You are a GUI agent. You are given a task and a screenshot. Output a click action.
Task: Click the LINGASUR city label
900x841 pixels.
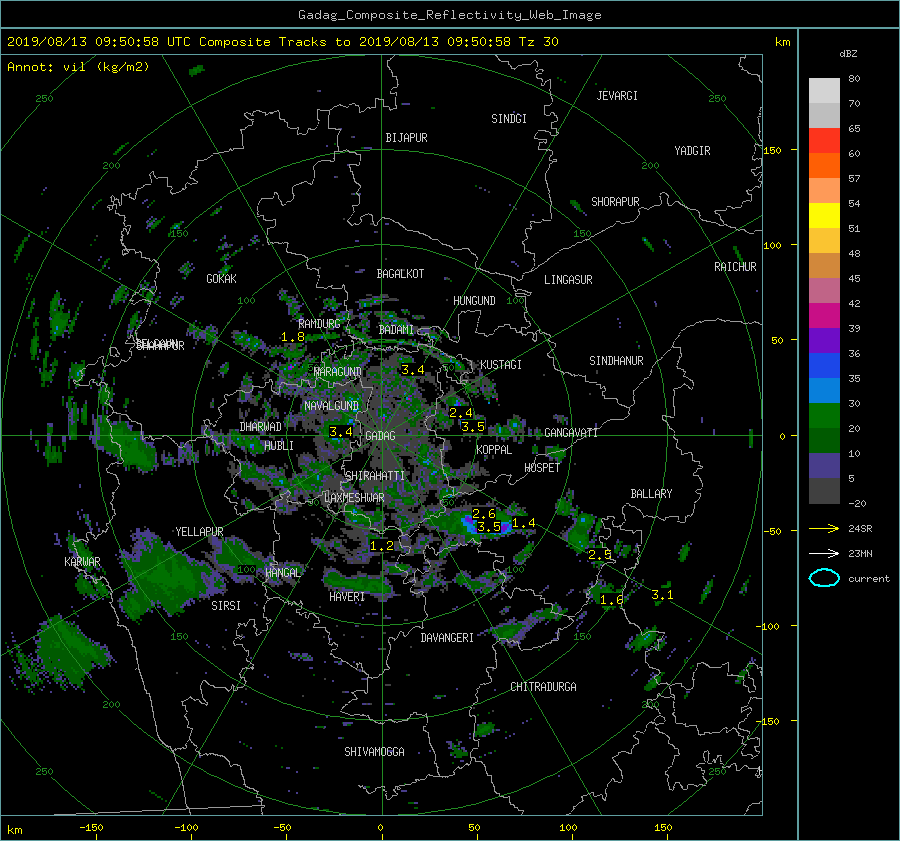pos(568,280)
